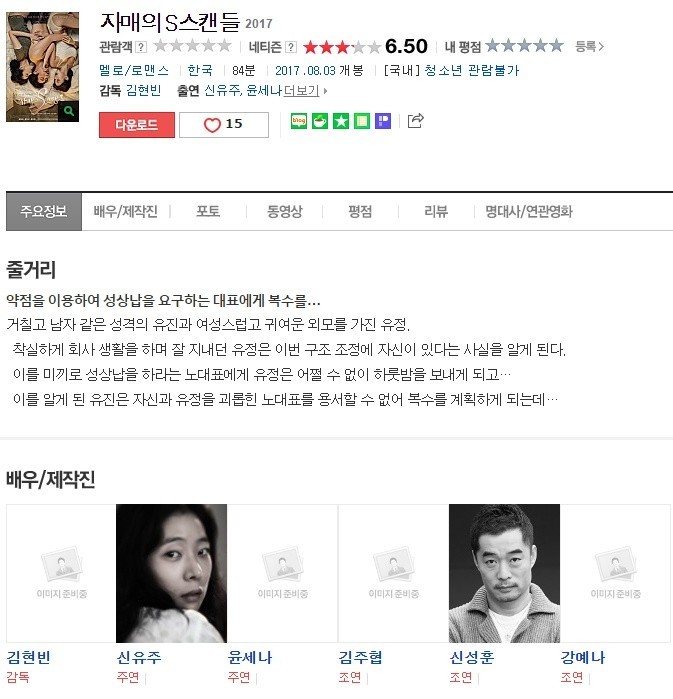Click the magnifier icon on movie poster
The image size is (673, 699).
pyautogui.click(x=69, y=111)
